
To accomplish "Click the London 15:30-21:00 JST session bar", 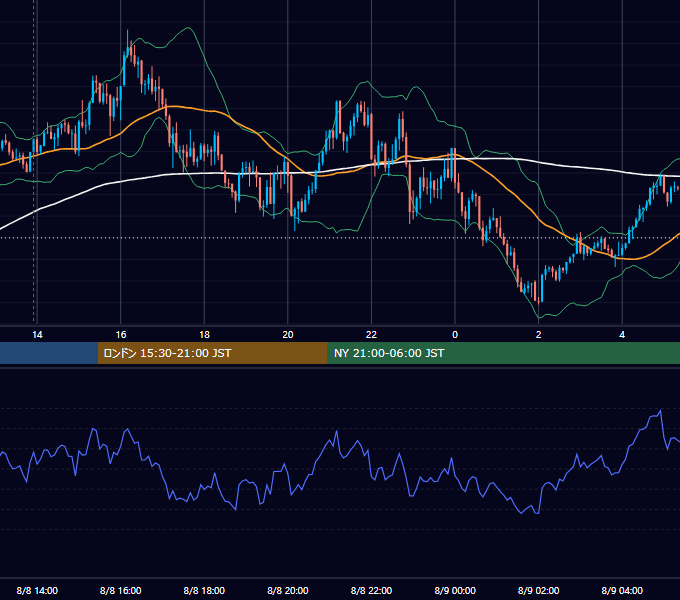I will tap(212, 353).
